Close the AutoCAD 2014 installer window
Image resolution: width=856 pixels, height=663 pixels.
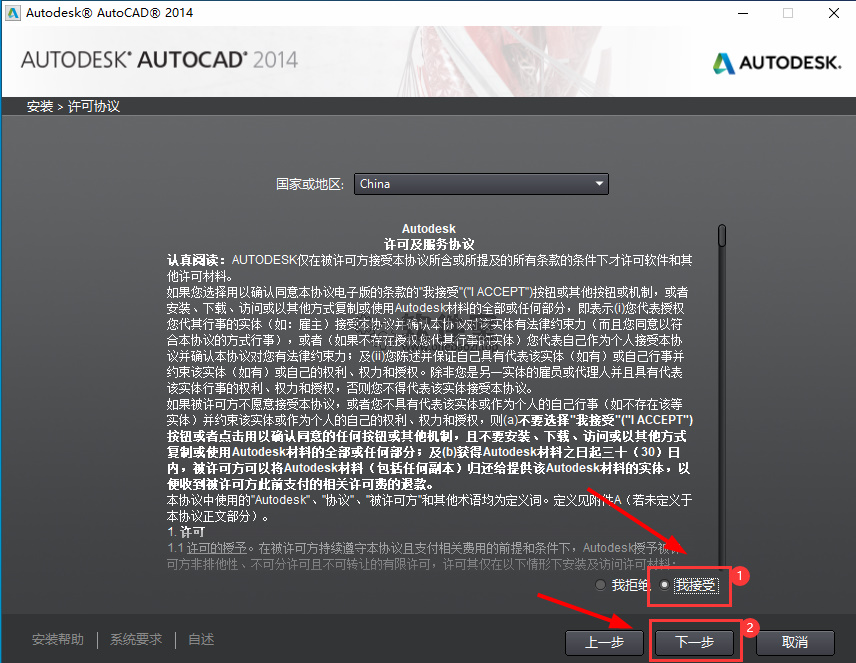[834, 13]
